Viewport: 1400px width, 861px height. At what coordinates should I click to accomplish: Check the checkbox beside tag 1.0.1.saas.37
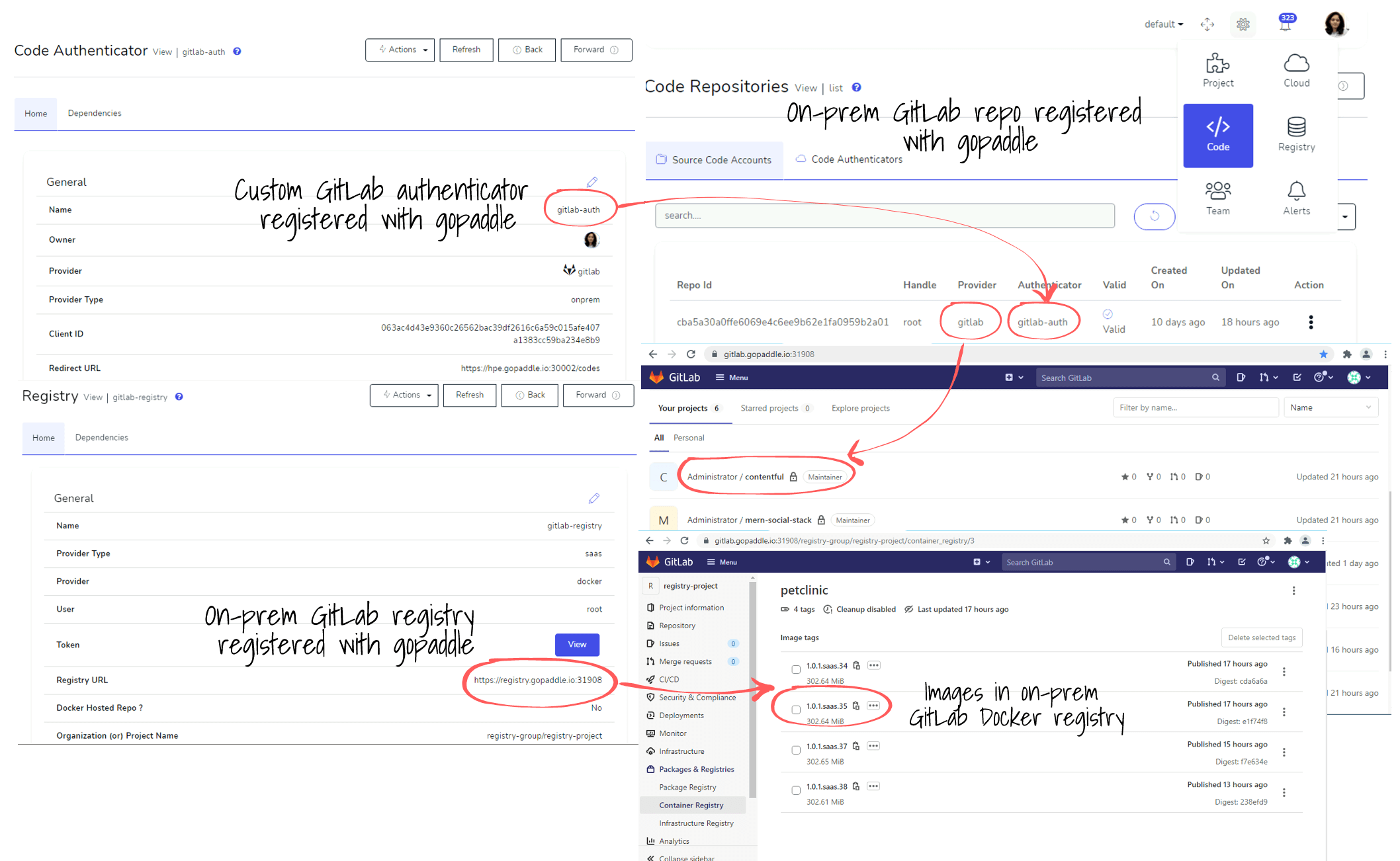click(796, 750)
